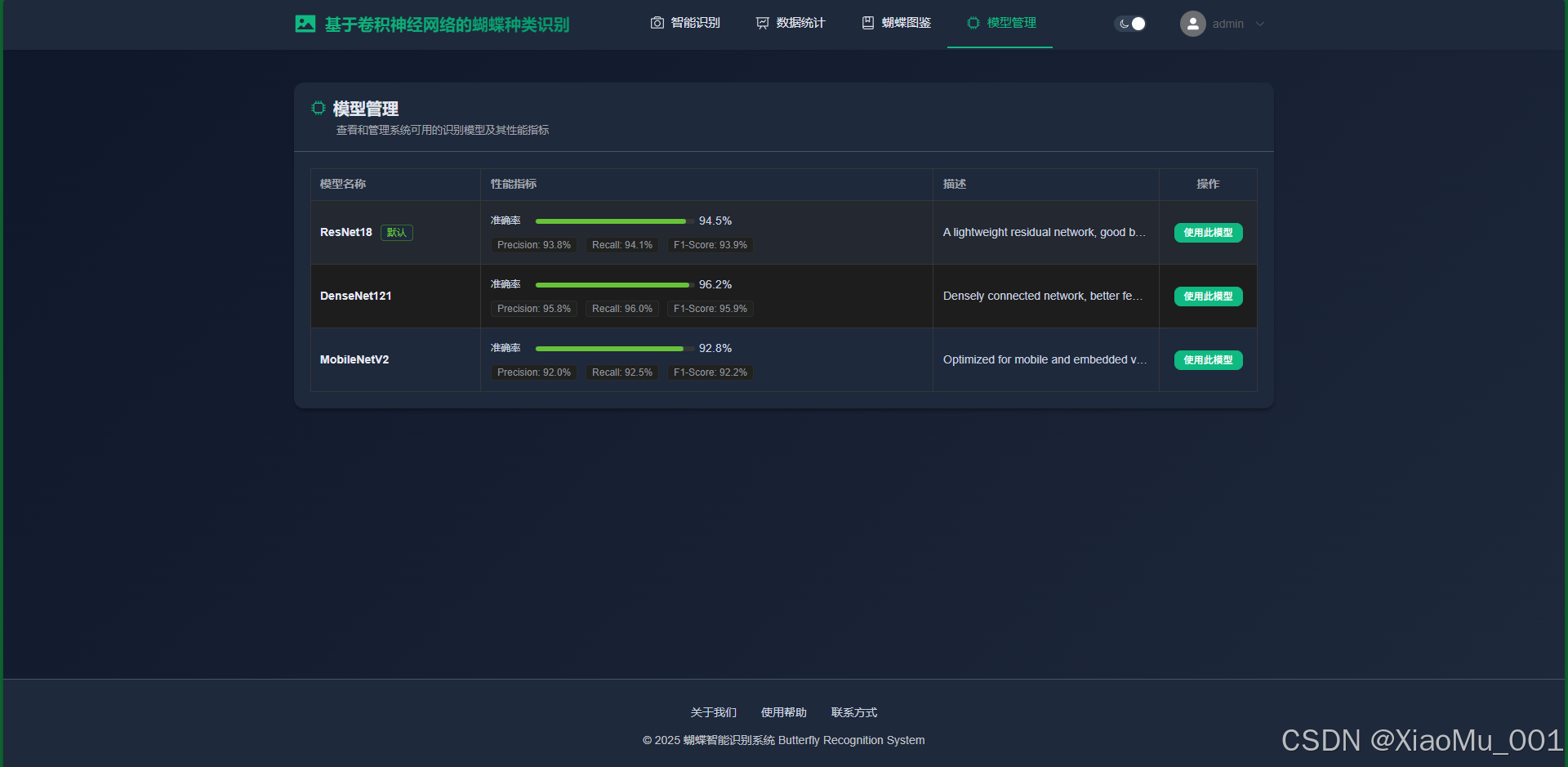1568x767 pixels.
Task: Click the 96.2% accuracy value
Action: [715, 285]
